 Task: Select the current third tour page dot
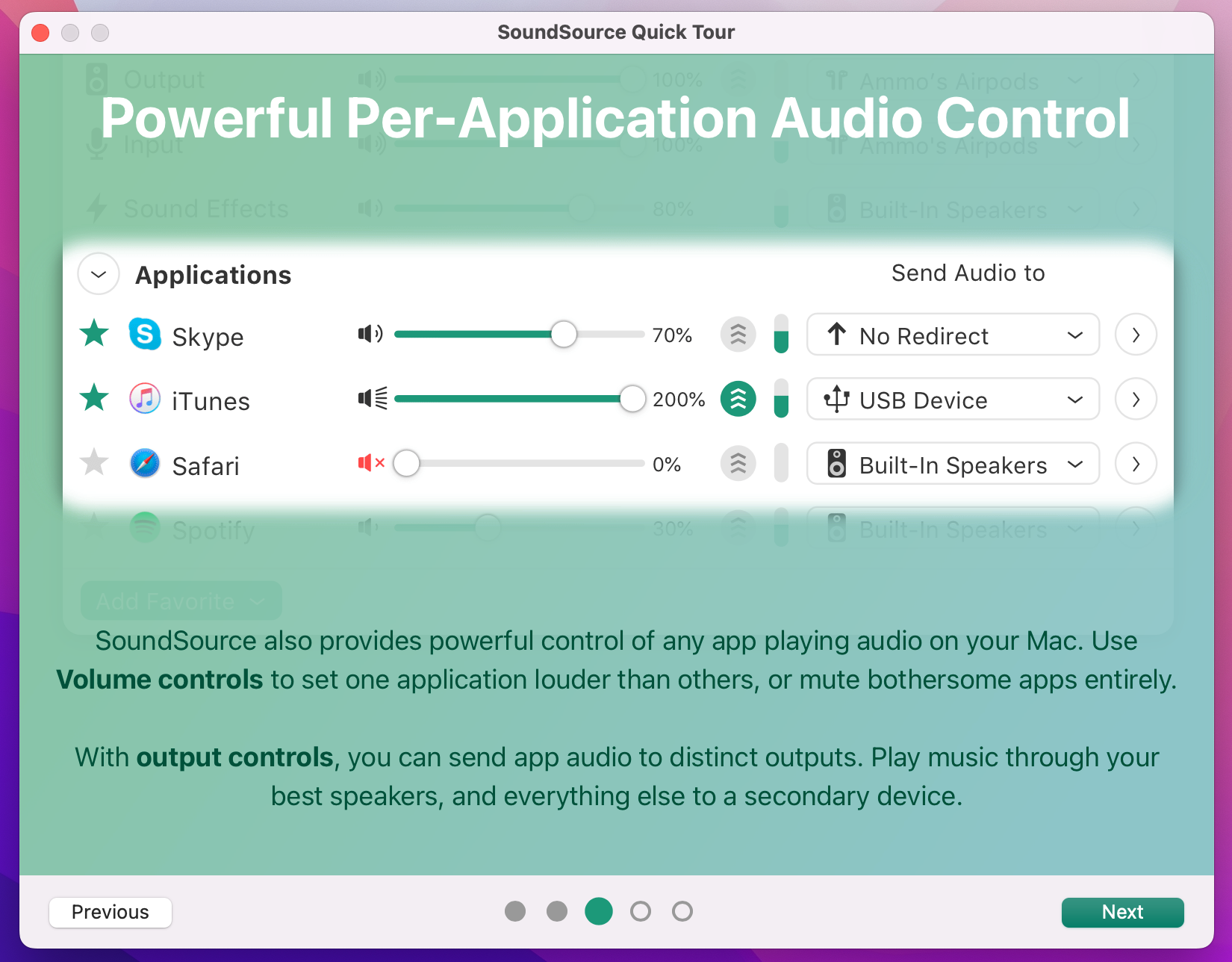pos(599,911)
